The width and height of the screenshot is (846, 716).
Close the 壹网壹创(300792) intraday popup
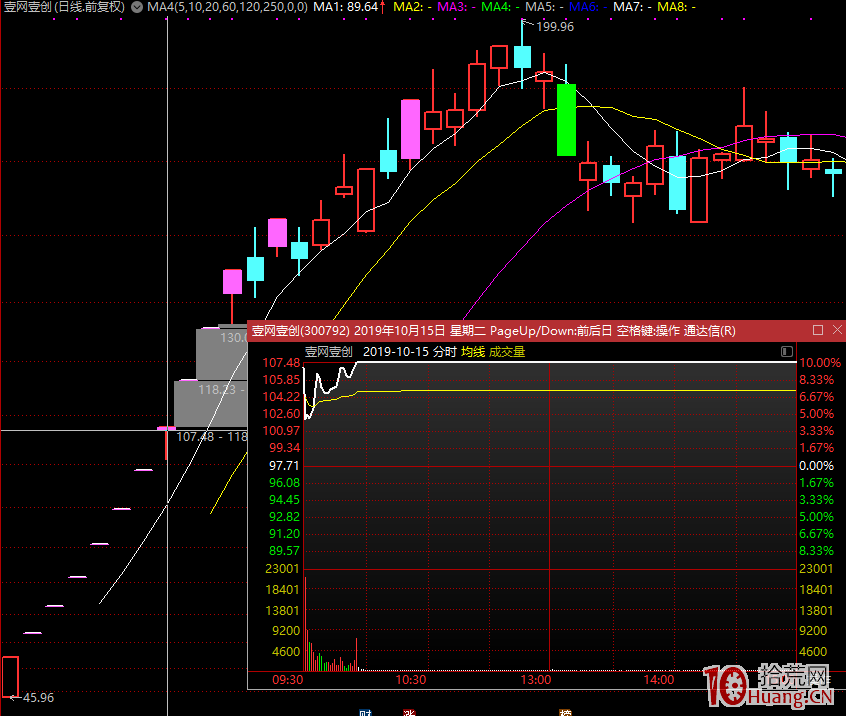coord(837,330)
